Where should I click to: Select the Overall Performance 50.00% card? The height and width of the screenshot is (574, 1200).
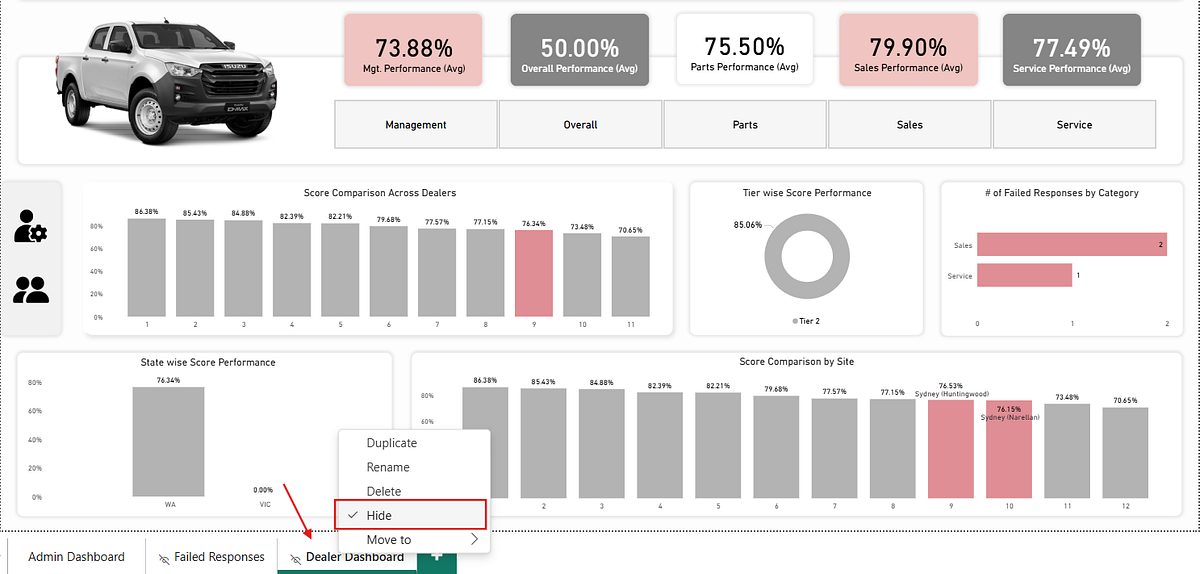pyautogui.click(x=580, y=51)
